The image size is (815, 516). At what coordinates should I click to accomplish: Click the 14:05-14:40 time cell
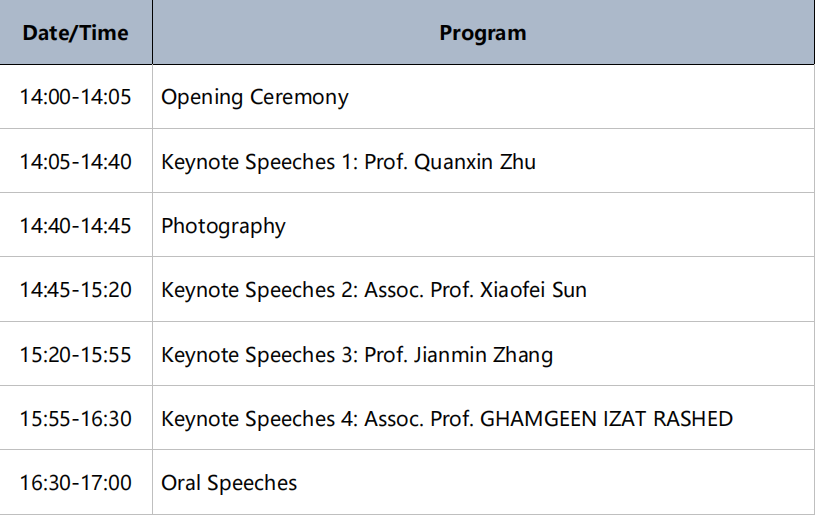tap(75, 162)
